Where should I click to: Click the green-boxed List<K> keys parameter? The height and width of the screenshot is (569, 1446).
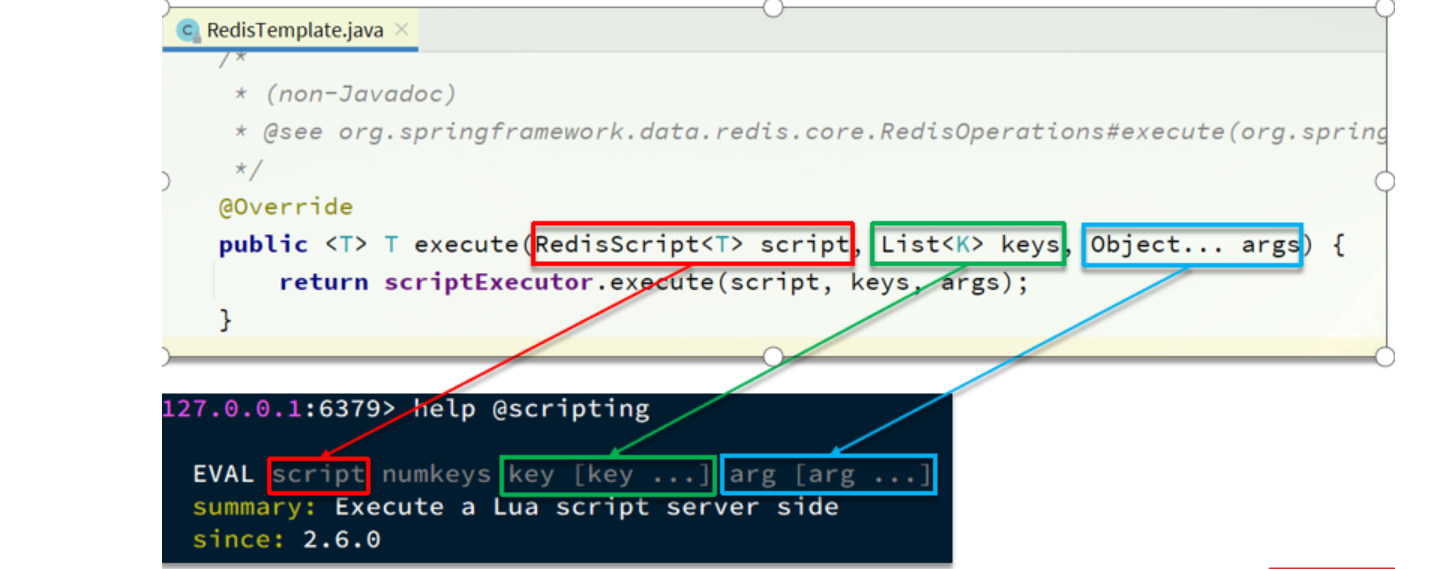click(x=967, y=244)
